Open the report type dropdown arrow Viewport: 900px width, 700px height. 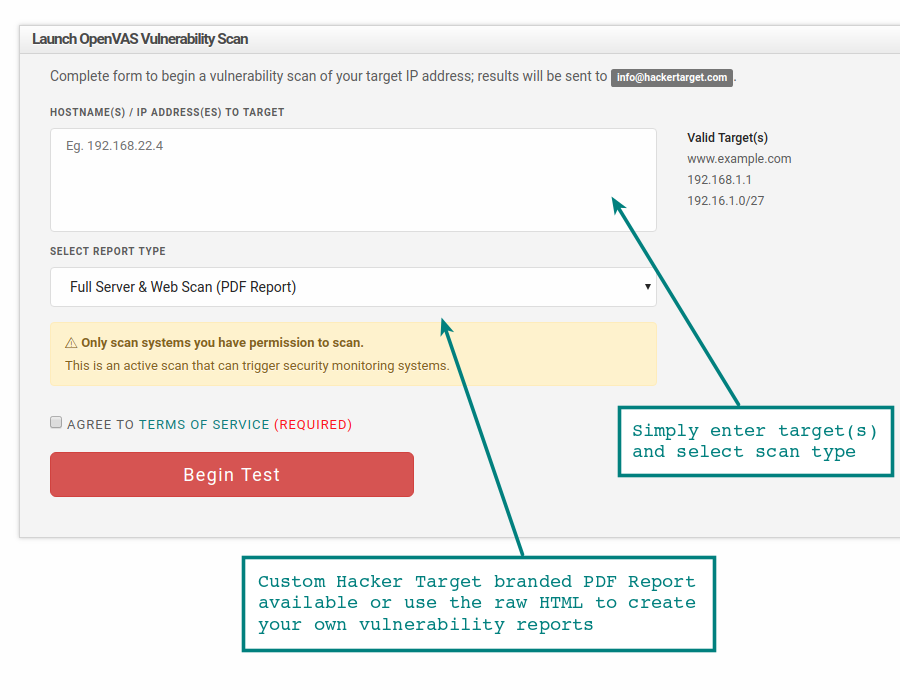pos(647,286)
